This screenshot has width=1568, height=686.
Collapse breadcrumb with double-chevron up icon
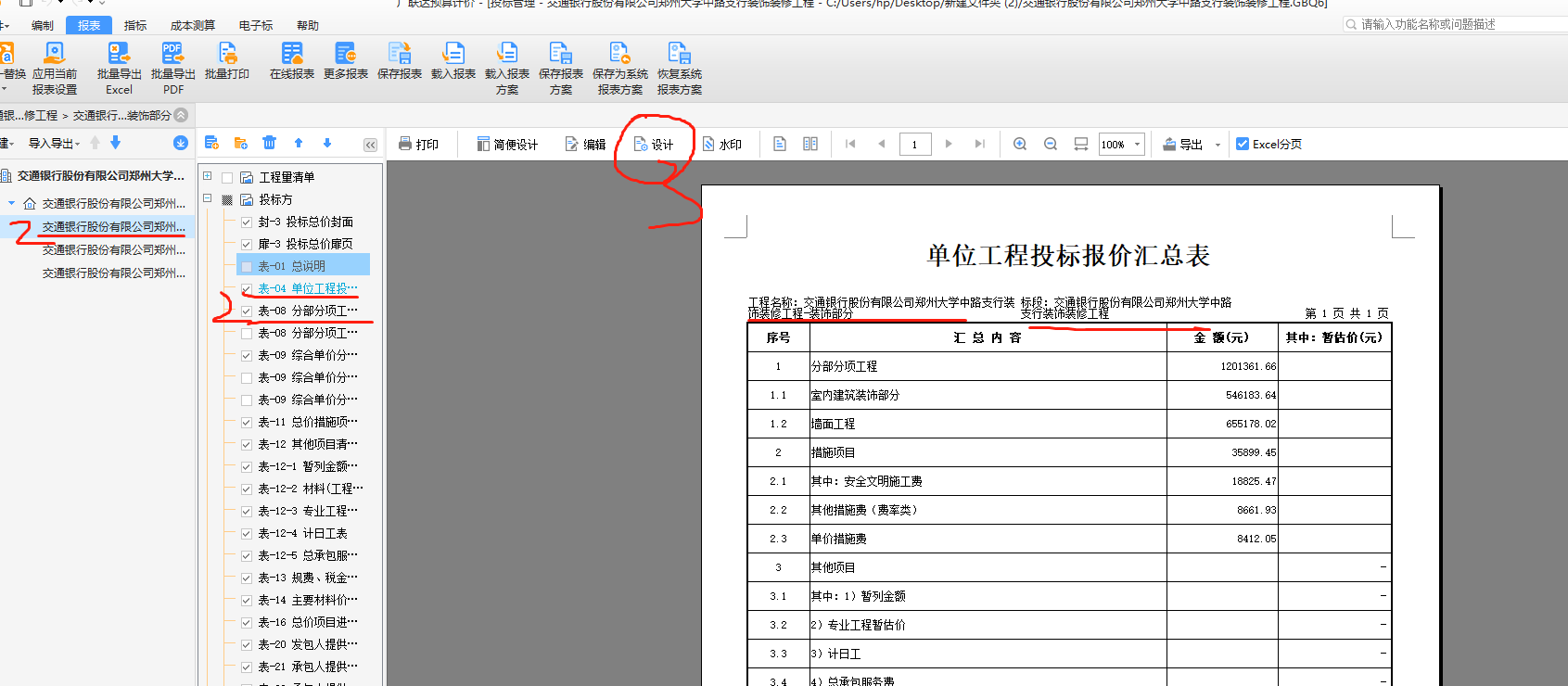click(x=181, y=115)
